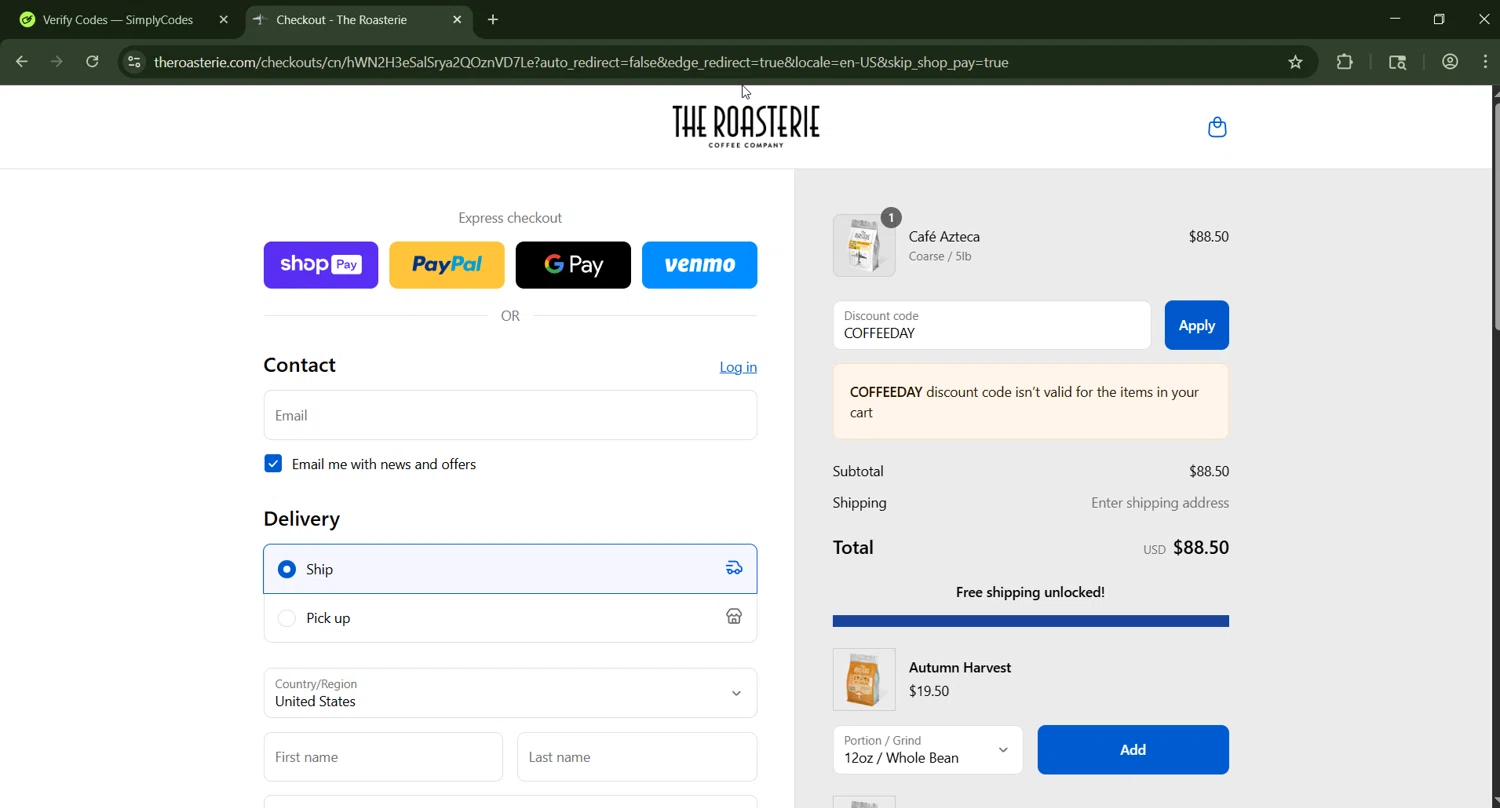The height and width of the screenshot is (808, 1500).
Task: Click the free shipping progress bar
Action: (x=1031, y=621)
